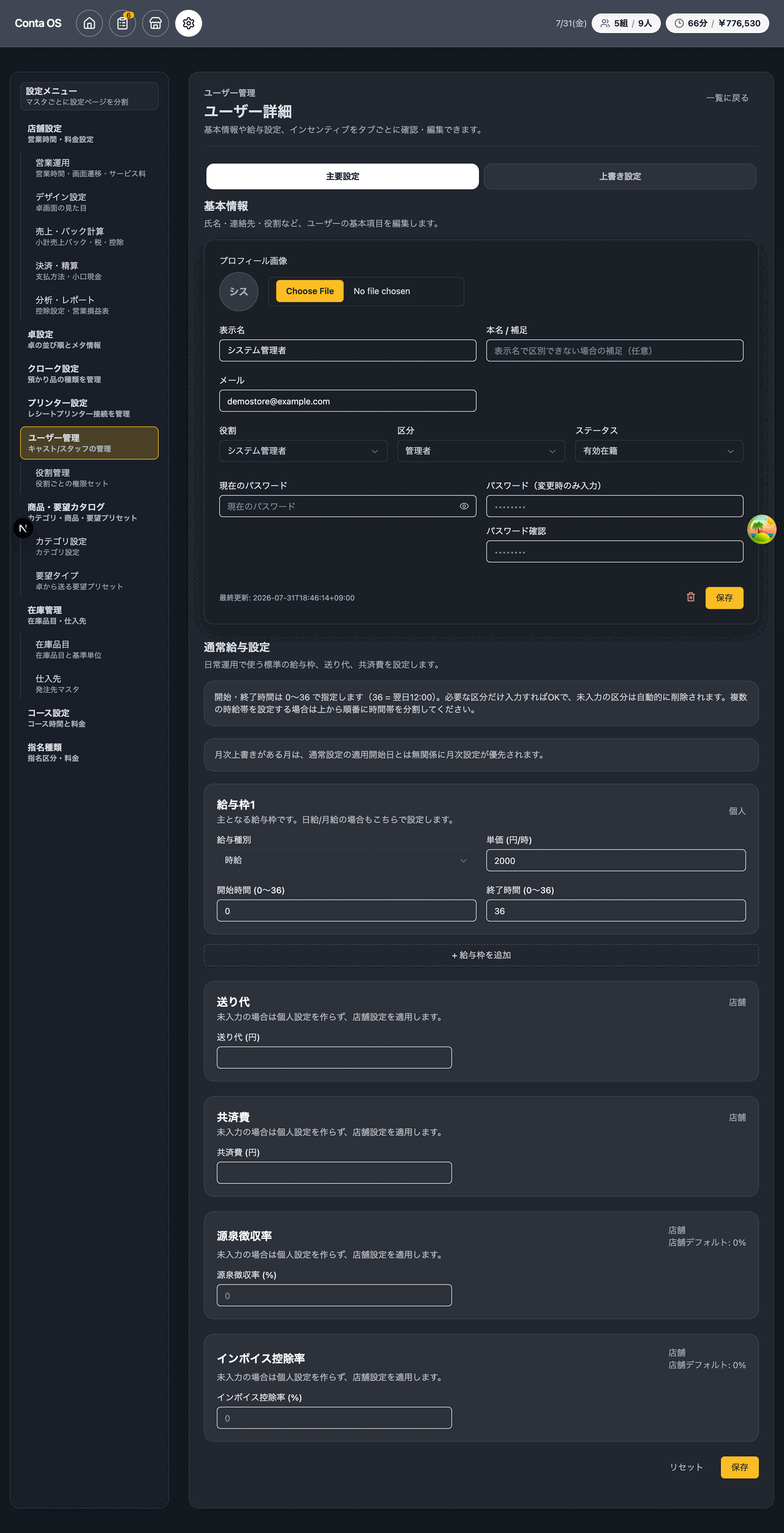Screen dimensions: 784x1533
Task: Open the home icon in top bar
Action: (89, 23)
